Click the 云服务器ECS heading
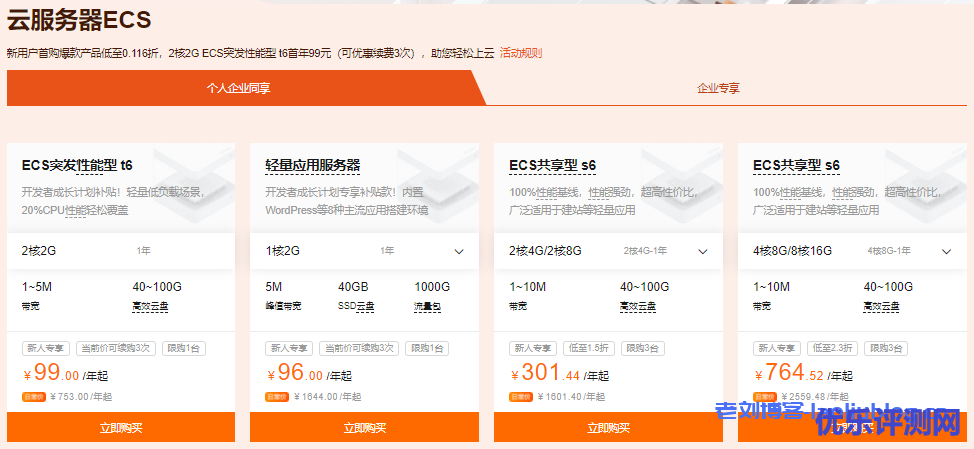The height and width of the screenshot is (449, 974). point(79,20)
